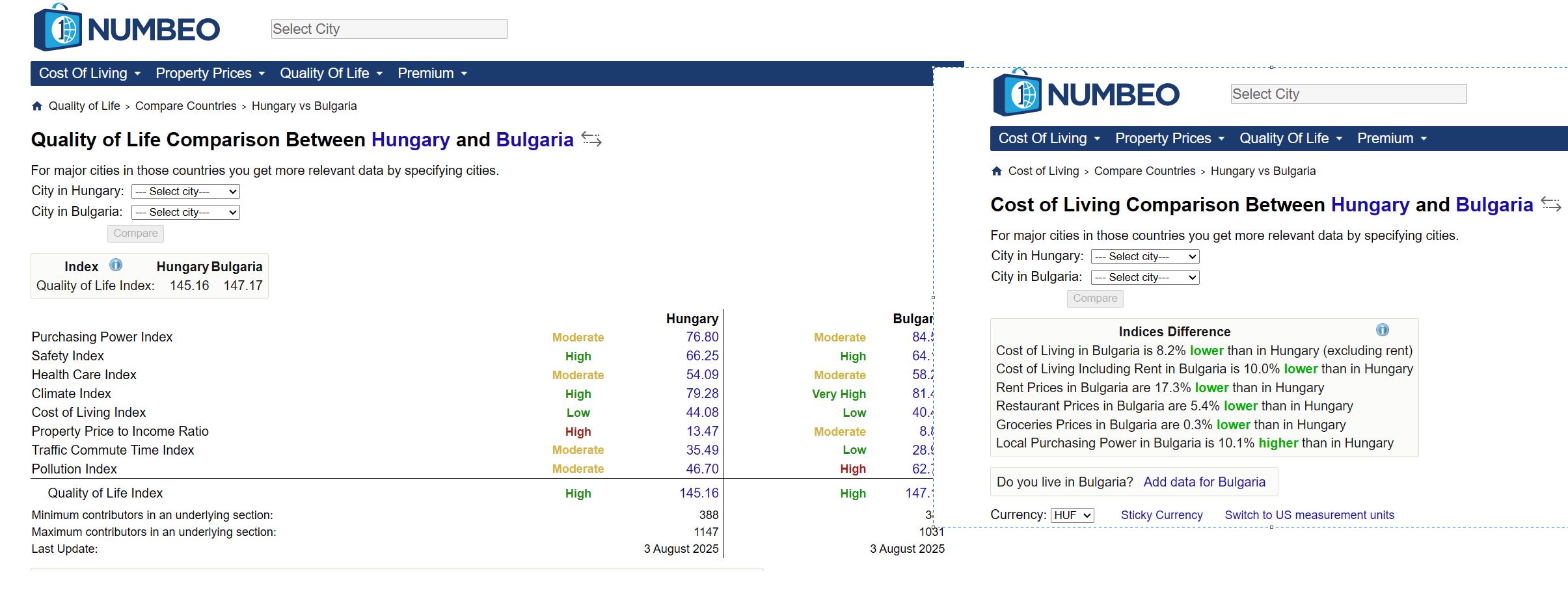Click the home icon in Quality of Life breadcrumb
Screen dimensions: 1568x599
[37, 106]
